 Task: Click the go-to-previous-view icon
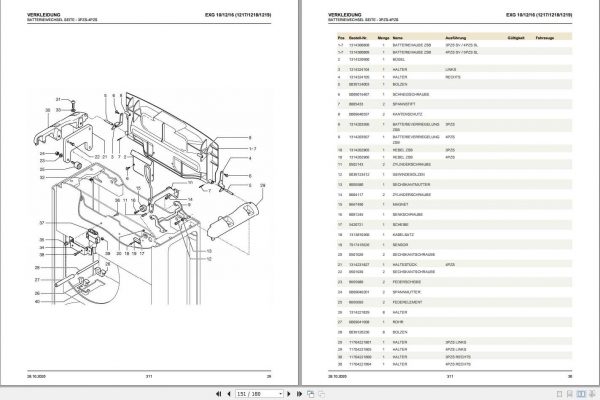tap(311, 394)
